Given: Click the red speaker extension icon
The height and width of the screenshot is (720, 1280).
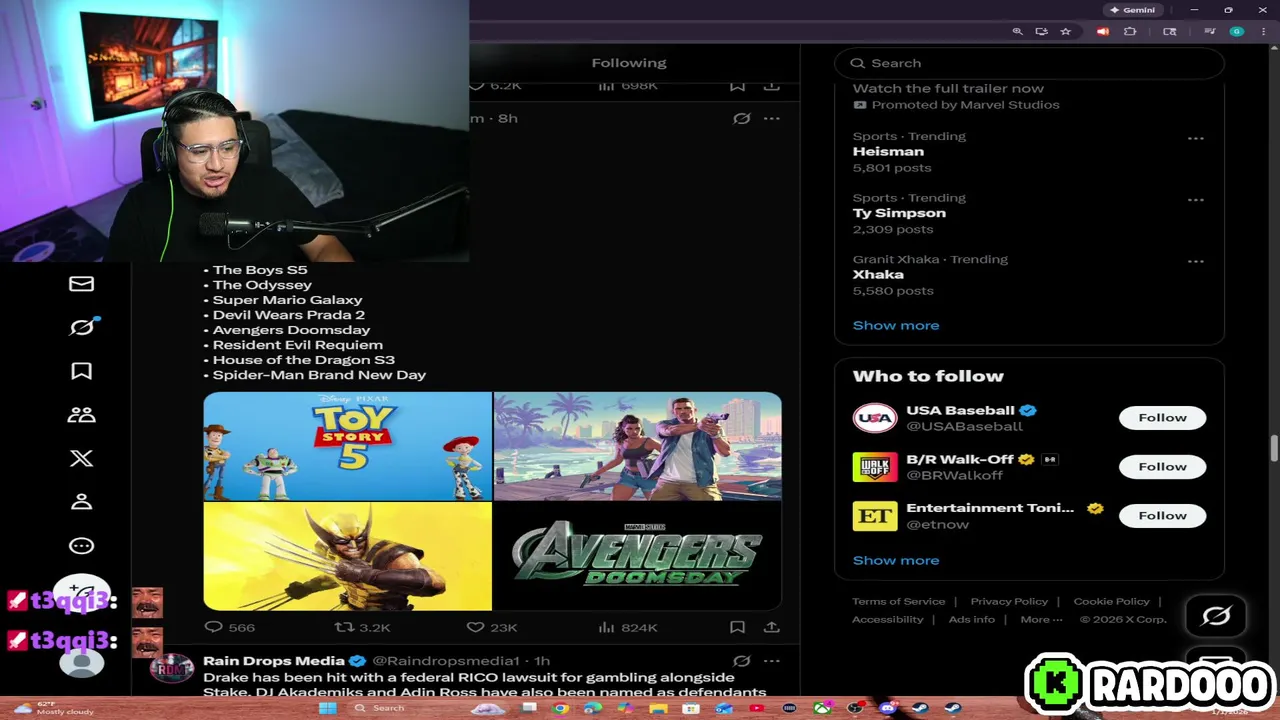Looking at the screenshot, I should [1103, 32].
